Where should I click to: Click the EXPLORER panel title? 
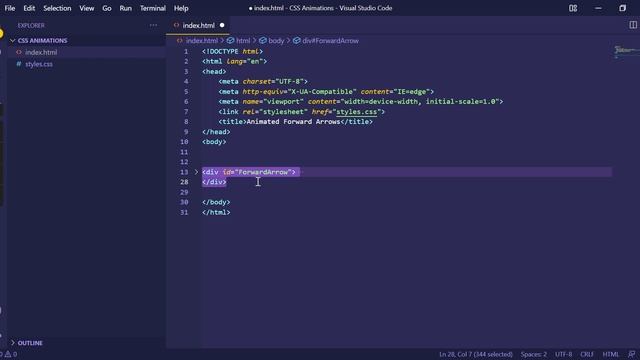pyautogui.click(x=31, y=25)
